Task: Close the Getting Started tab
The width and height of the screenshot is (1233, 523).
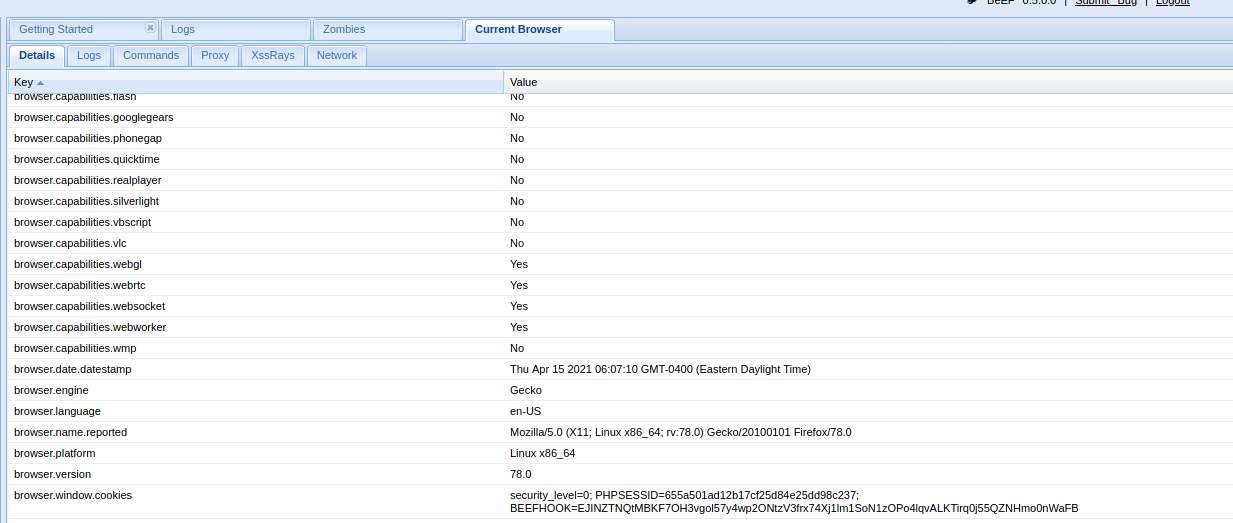Action: [150, 28]
